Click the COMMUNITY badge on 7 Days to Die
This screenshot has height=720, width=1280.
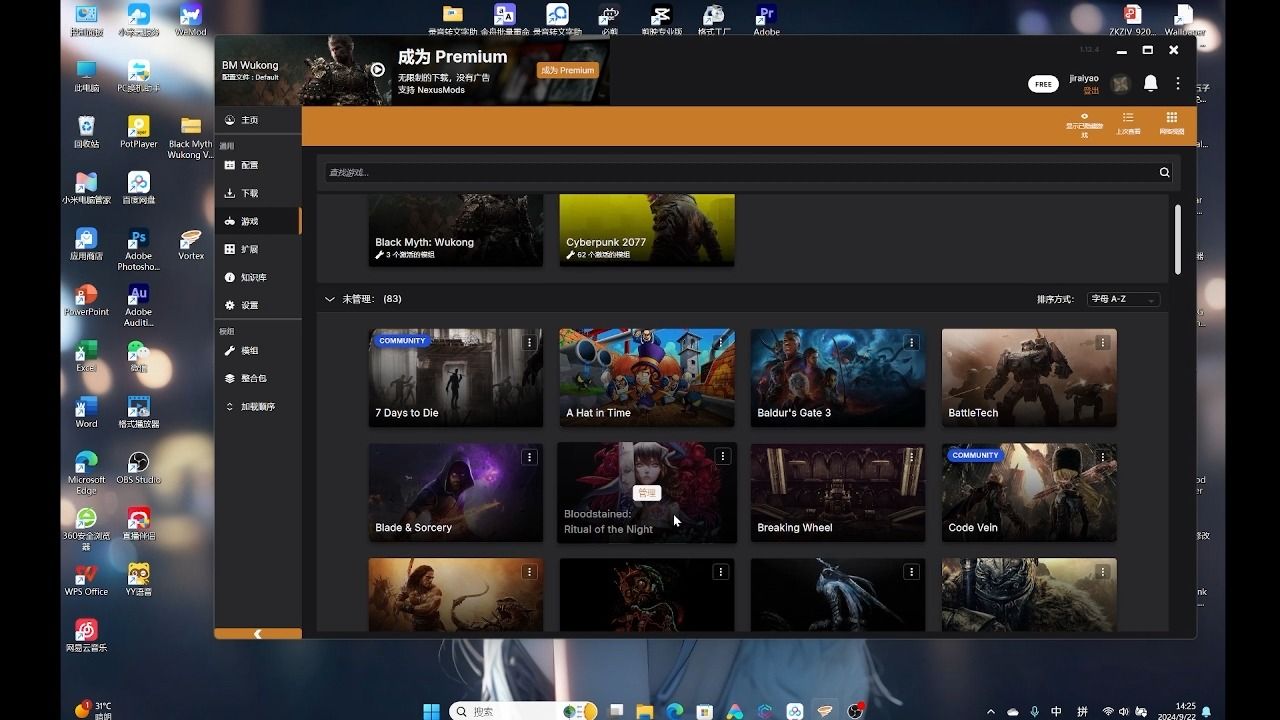[402, 341]
